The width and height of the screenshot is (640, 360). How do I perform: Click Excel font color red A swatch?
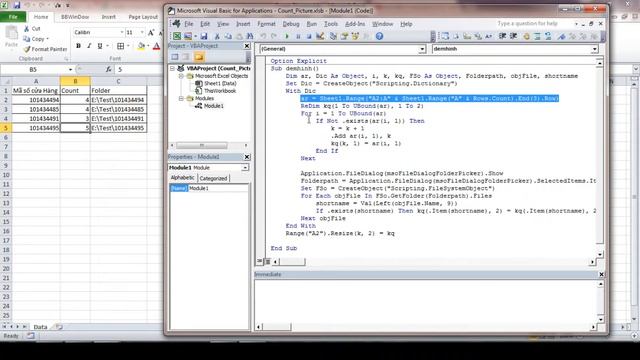pos(156,46)
